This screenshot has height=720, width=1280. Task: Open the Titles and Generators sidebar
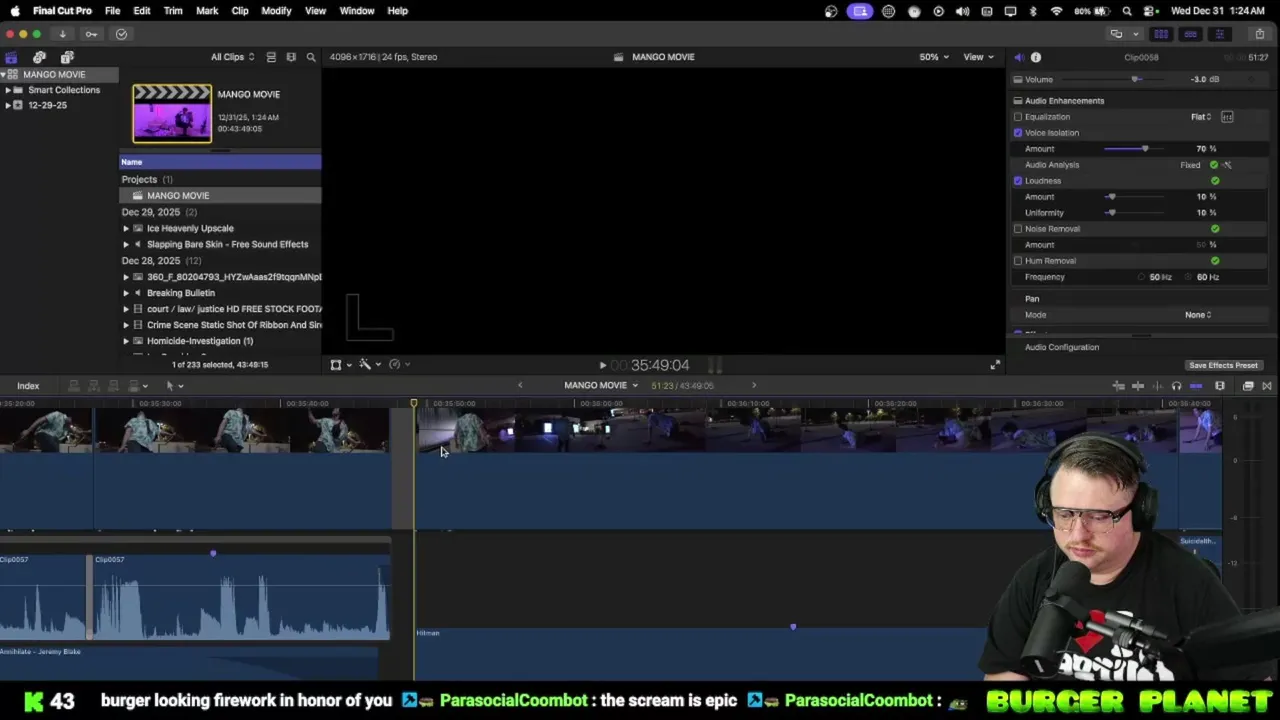tap(67, 57)
